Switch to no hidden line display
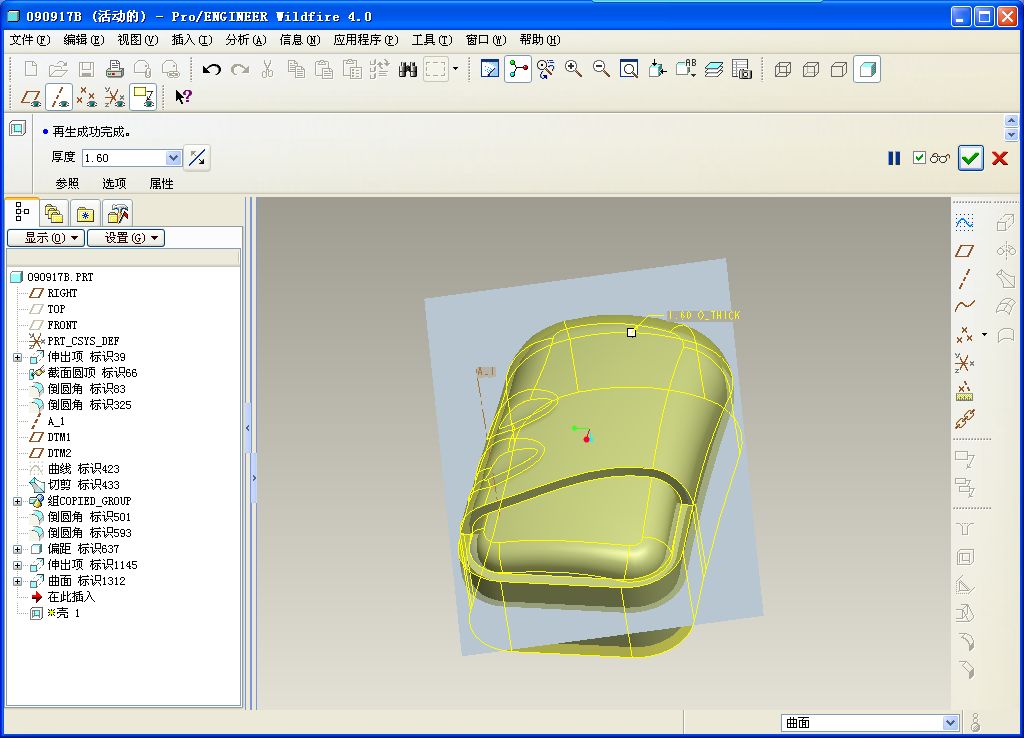Screen dimensions: 1024x738 click(x=839, y=69)
